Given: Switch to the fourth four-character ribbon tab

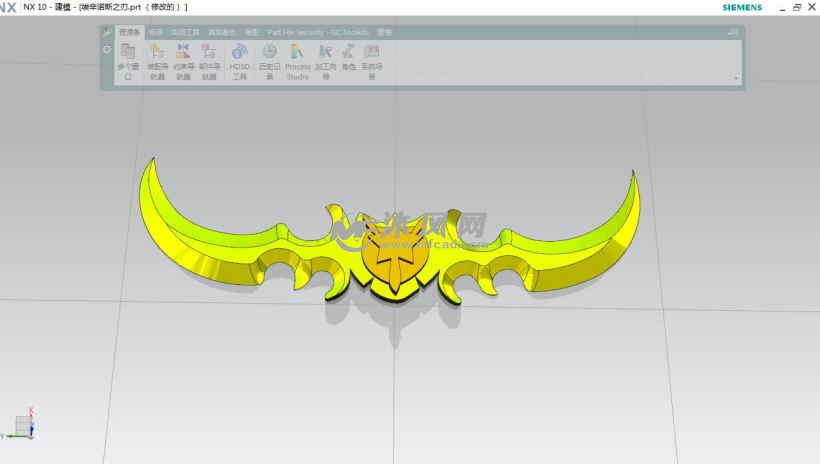Looking at the screenshot, I should (x=222, y=32).
